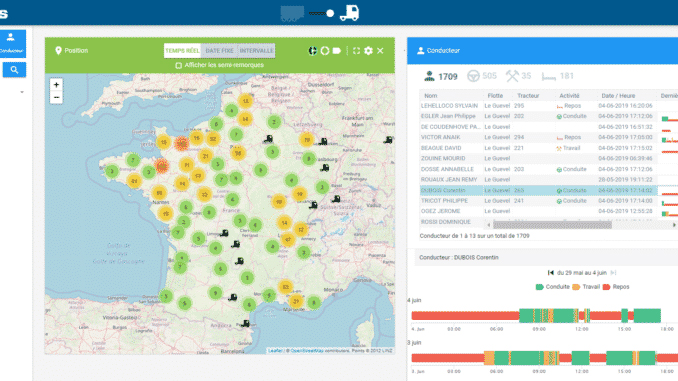This screenshot has height=381, width=678.
Task: Click the blue search magnifier button
Action: [14, 70]
